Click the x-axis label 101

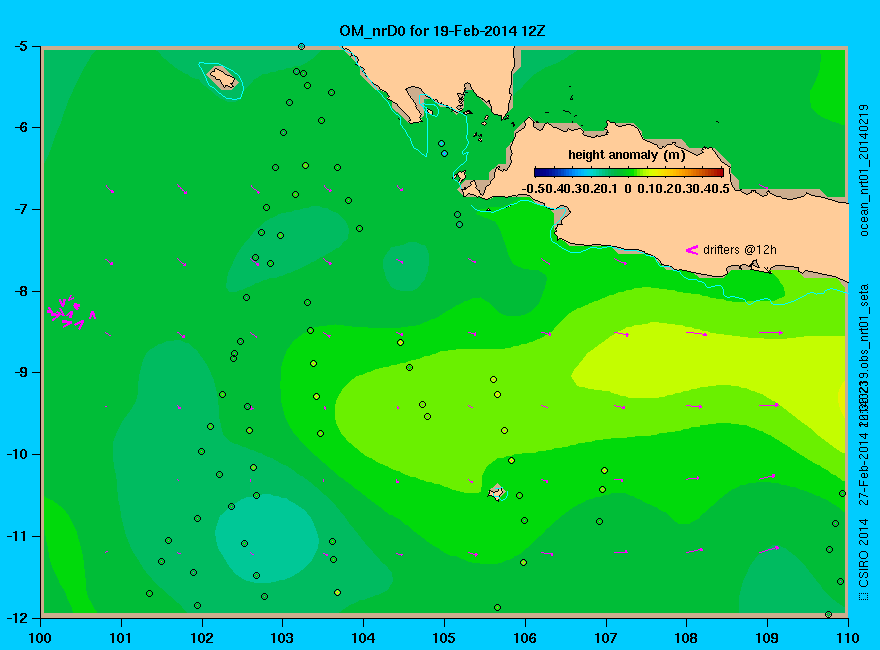click(121, 638)
